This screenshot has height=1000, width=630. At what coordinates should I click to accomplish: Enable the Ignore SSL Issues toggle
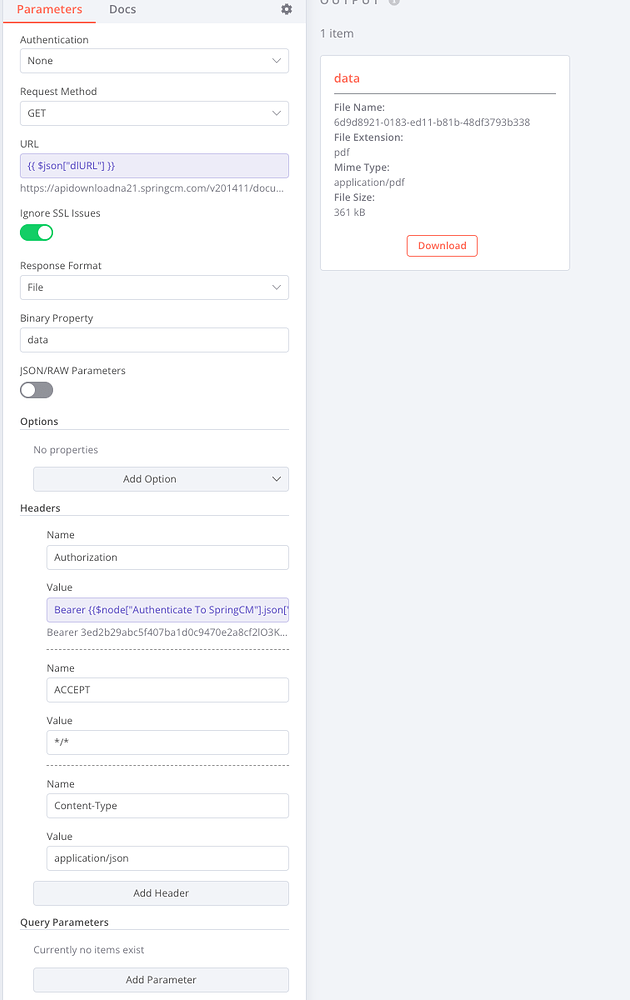click(x=36, y=232)
